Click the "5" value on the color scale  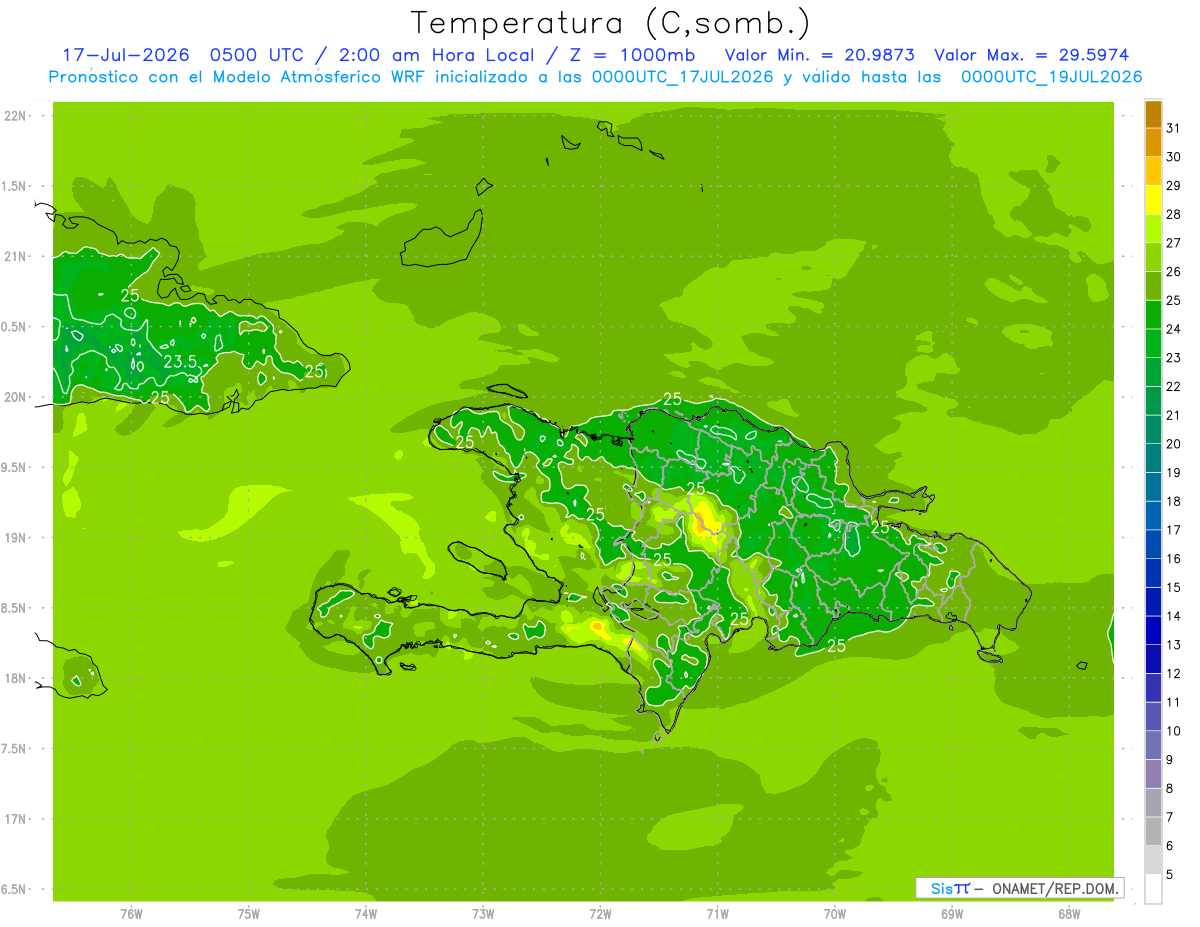[x=1170, y=874]
